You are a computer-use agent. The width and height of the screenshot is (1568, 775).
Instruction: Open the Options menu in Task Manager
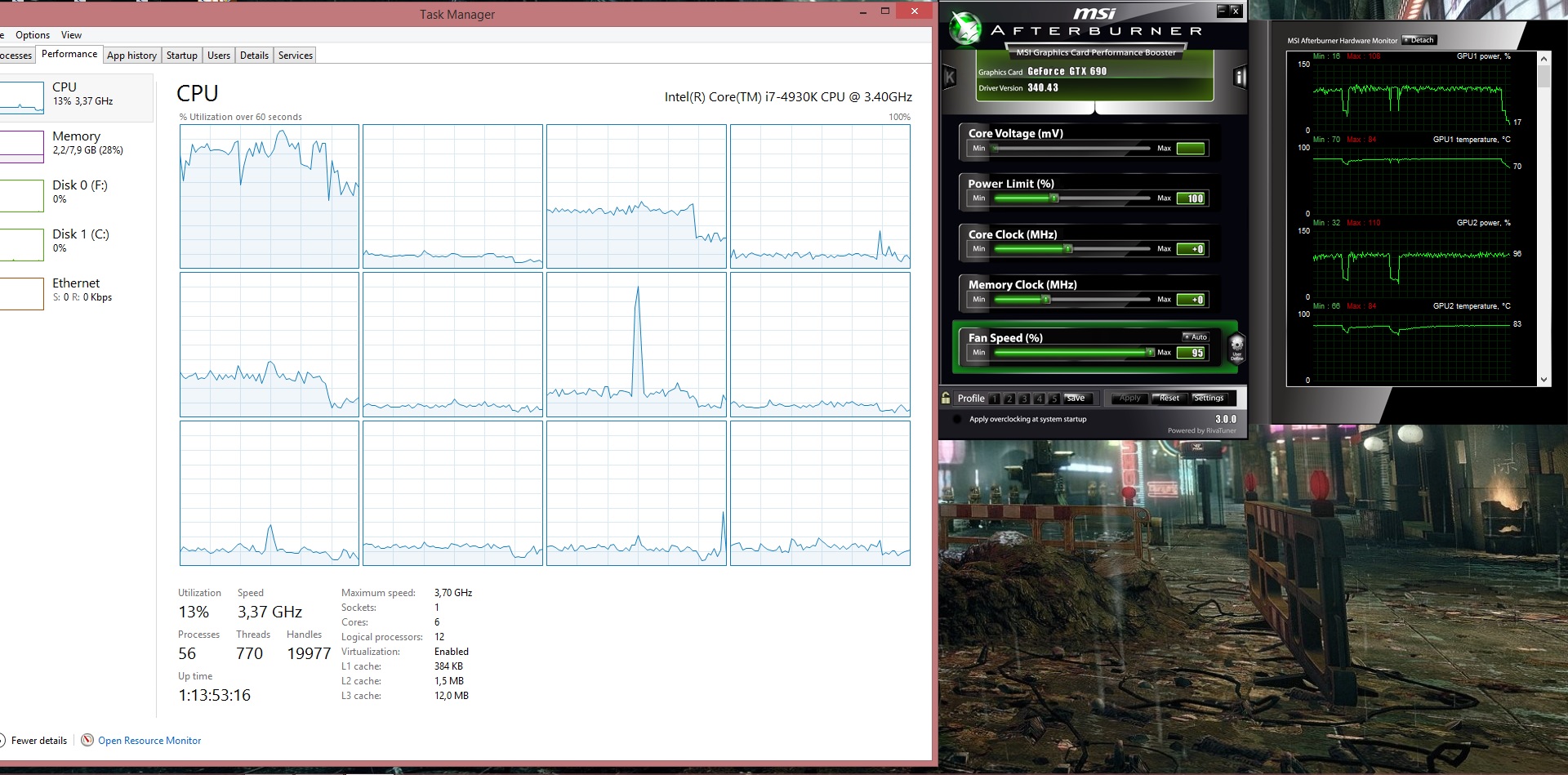(33, 35)
